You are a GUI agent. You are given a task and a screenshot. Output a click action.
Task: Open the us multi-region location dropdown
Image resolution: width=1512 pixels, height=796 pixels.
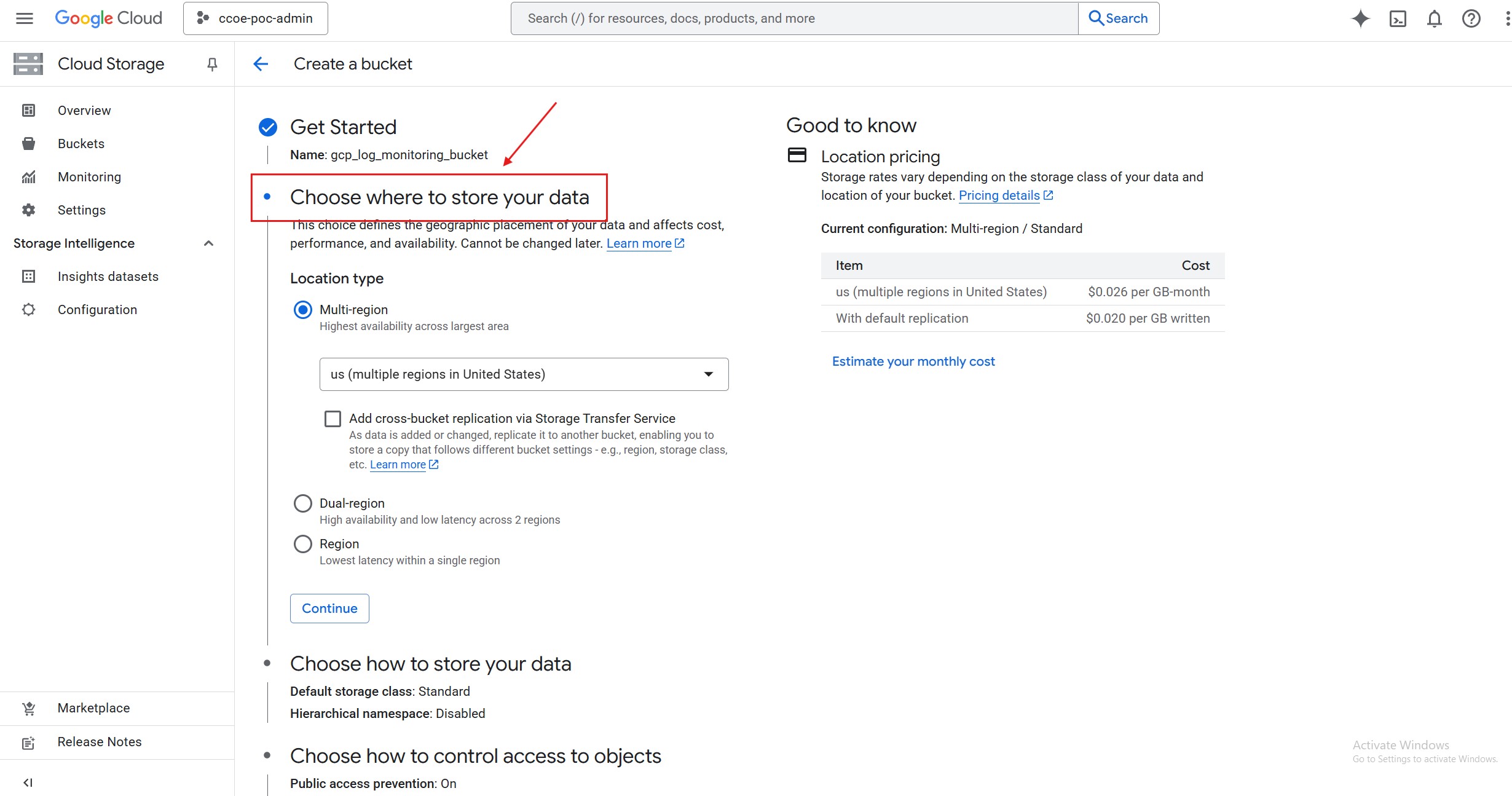click(524, 374)
